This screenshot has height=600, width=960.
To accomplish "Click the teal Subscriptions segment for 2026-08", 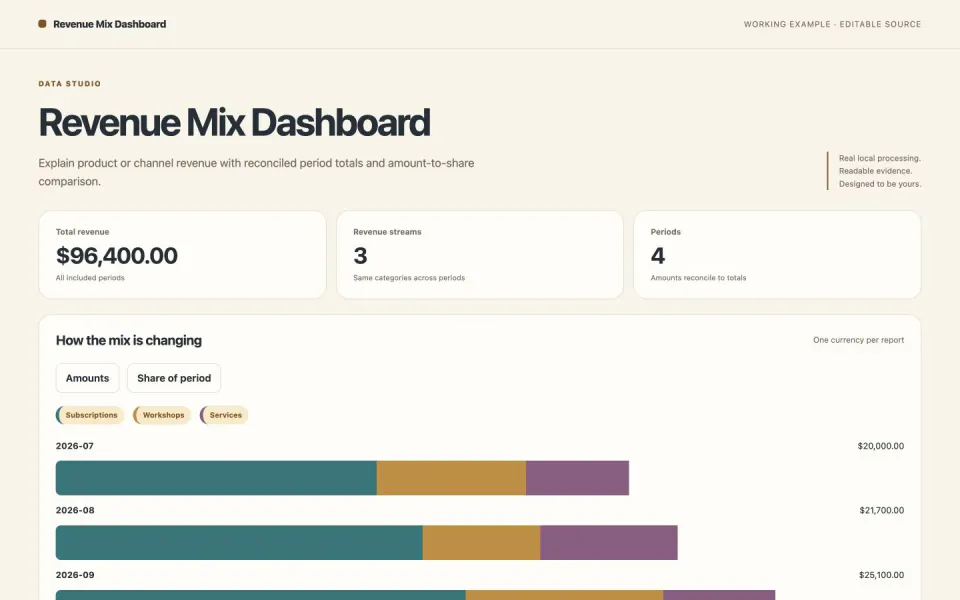I will tap(239, 542).
